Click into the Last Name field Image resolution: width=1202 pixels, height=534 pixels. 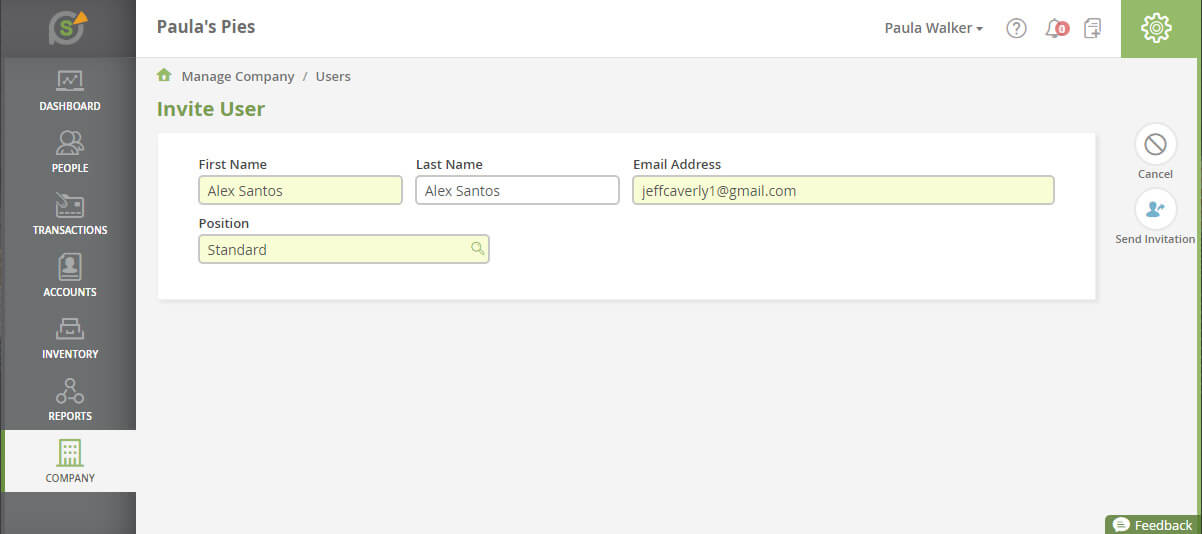(x=517, y=190)
